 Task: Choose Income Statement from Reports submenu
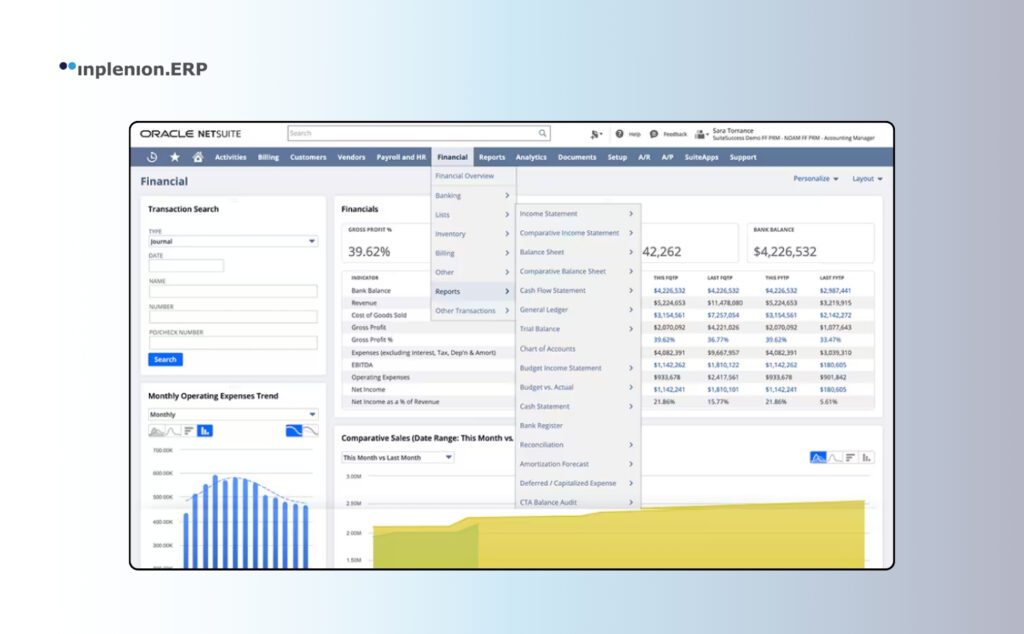(577, 214)
